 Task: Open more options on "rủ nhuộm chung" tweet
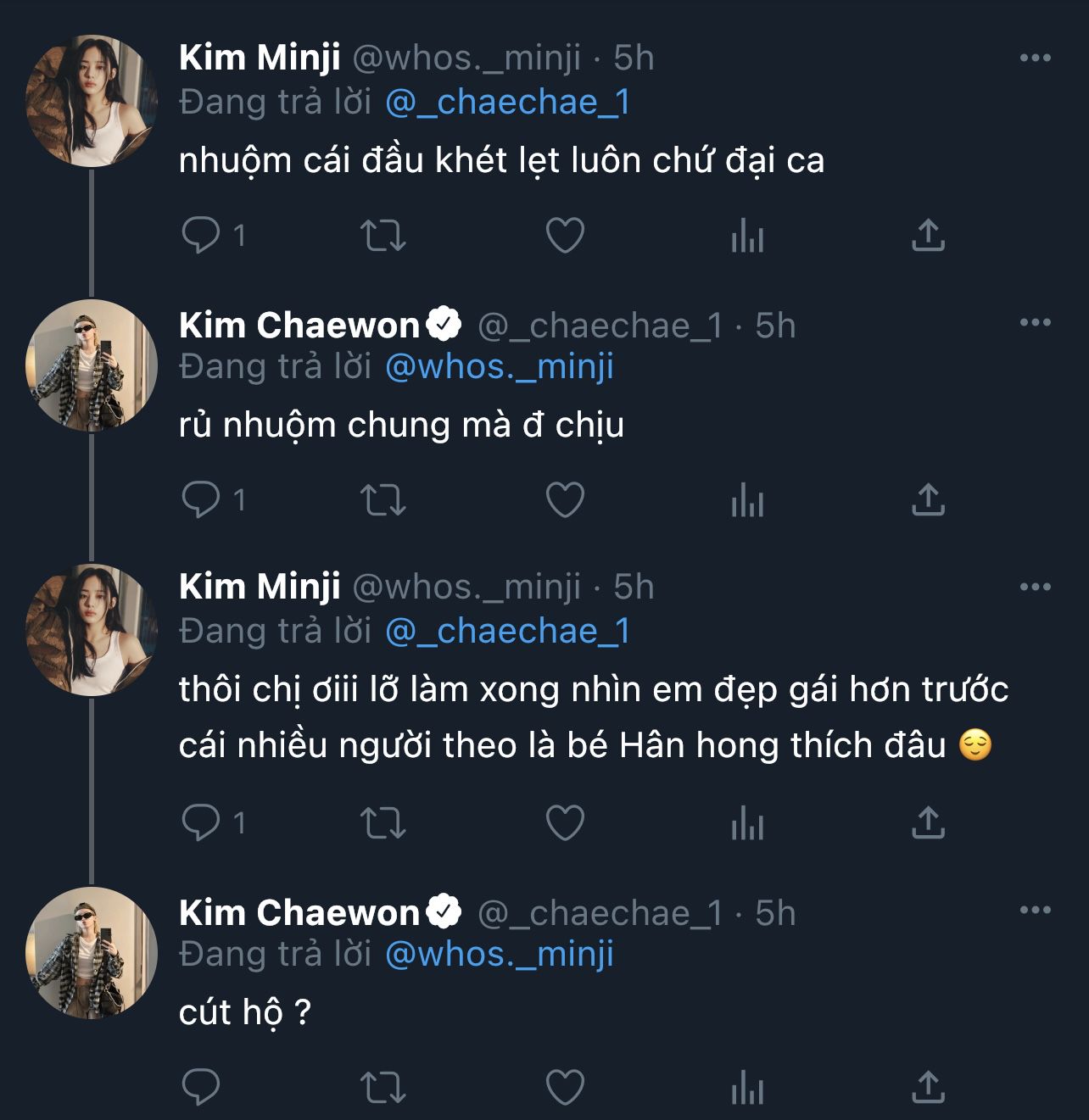click(1035, 322)
